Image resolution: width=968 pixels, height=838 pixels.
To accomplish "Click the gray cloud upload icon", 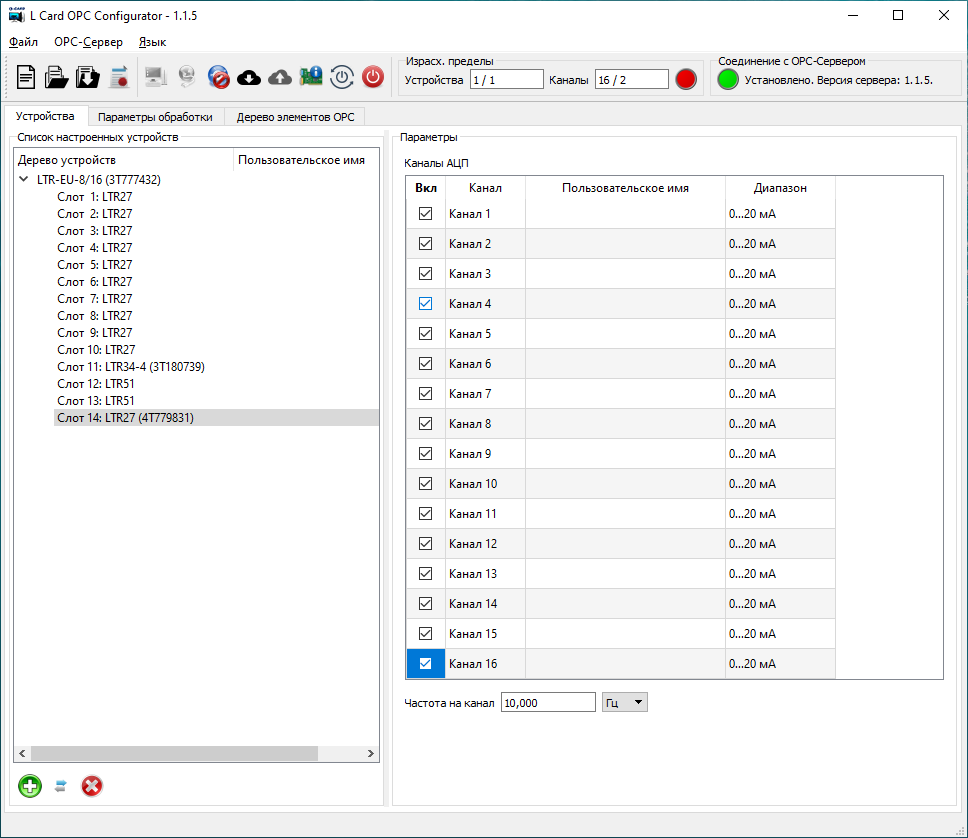I will (280, 77).
